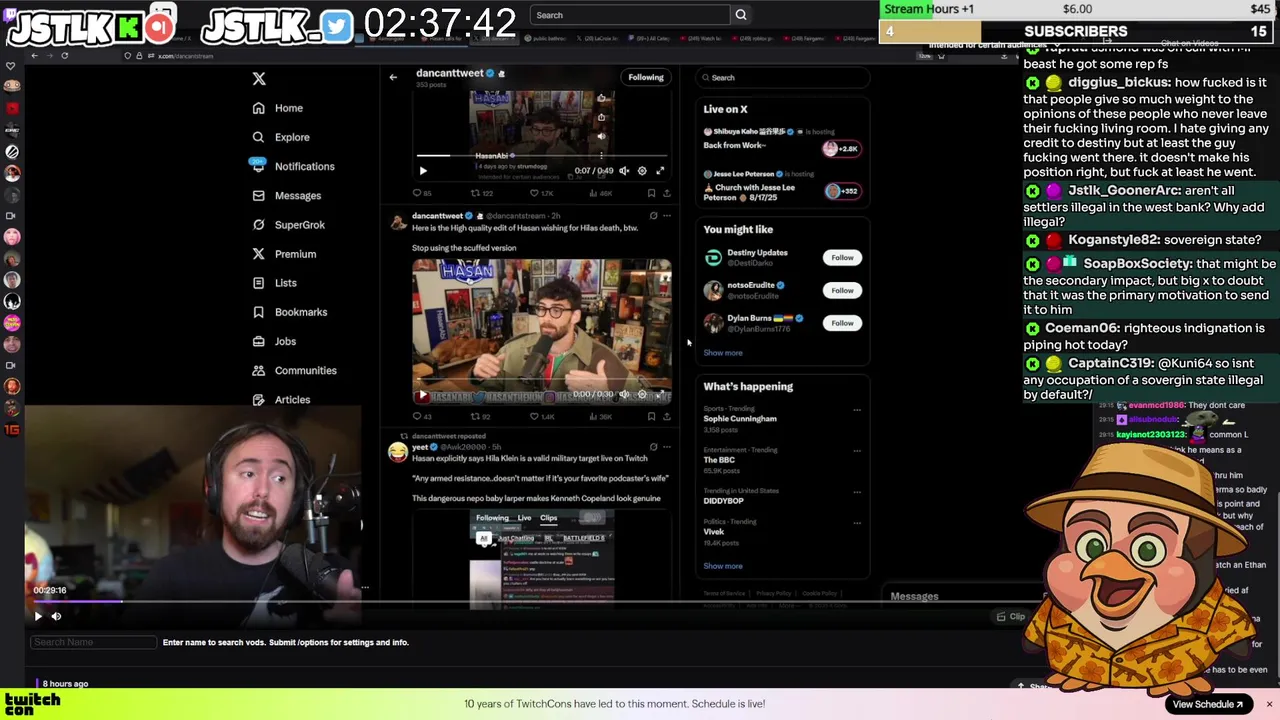Reply to the first tweet with 85 replies

click(x=422, y=193)
